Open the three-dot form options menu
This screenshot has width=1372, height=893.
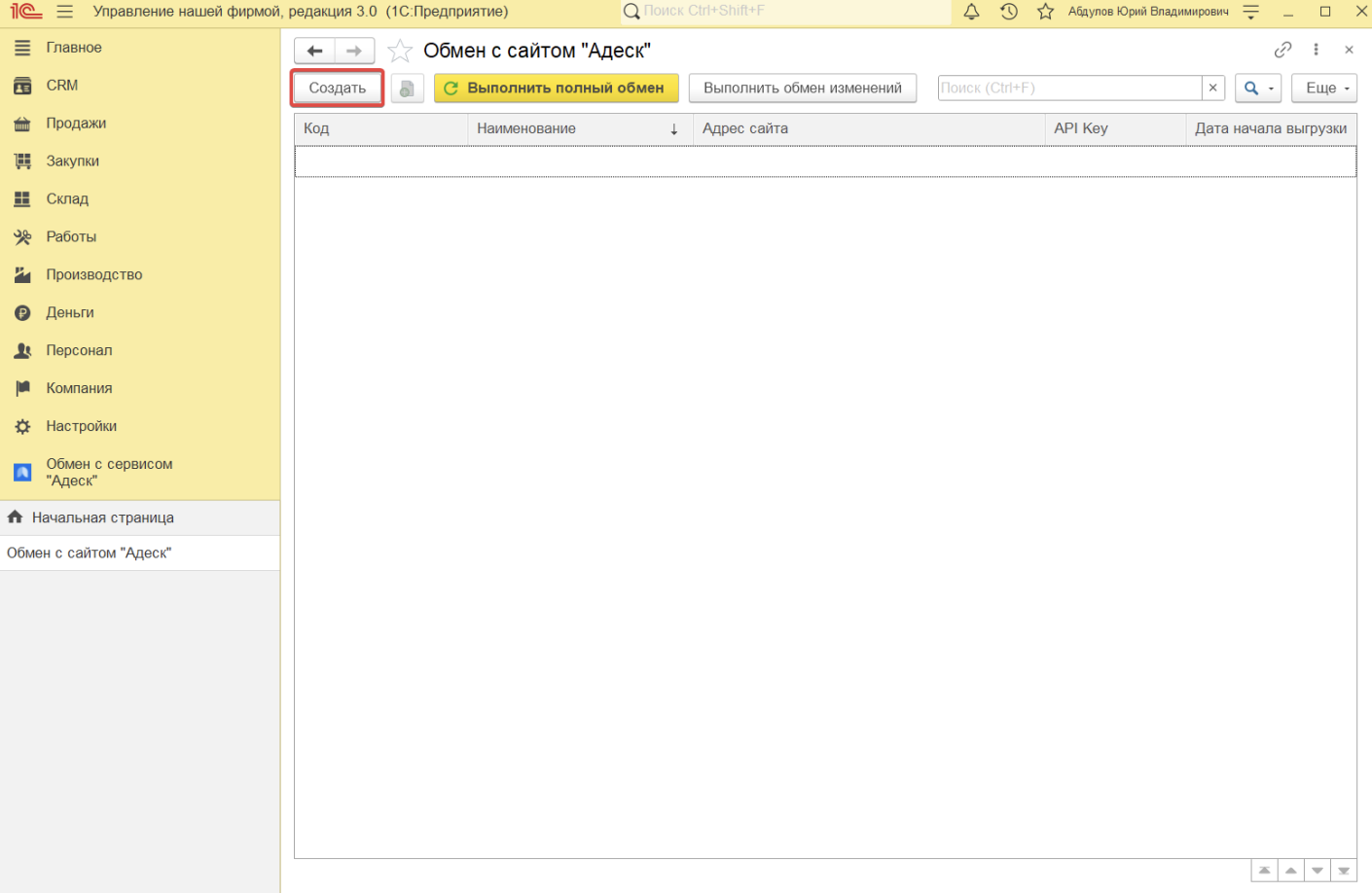[x=1316, y=50]
